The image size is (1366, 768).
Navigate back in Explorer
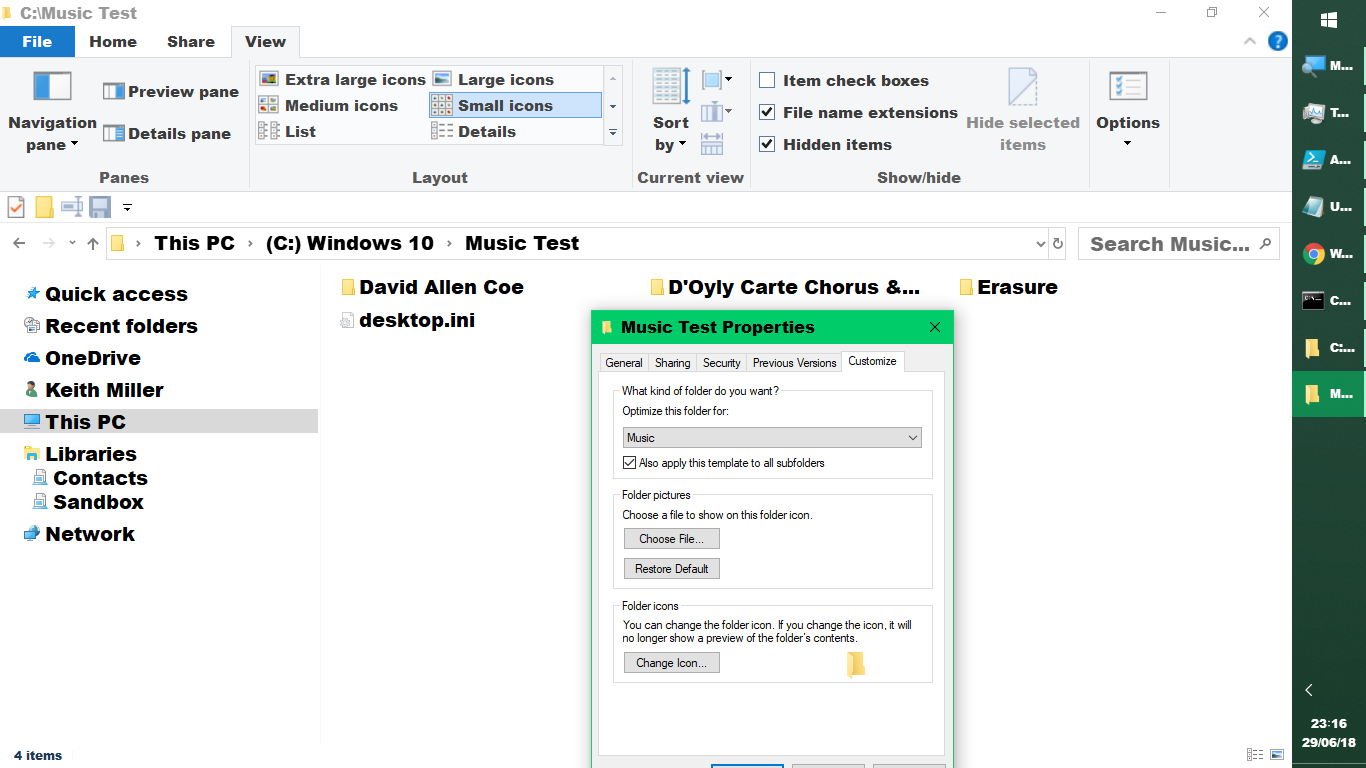coord(19,243)
